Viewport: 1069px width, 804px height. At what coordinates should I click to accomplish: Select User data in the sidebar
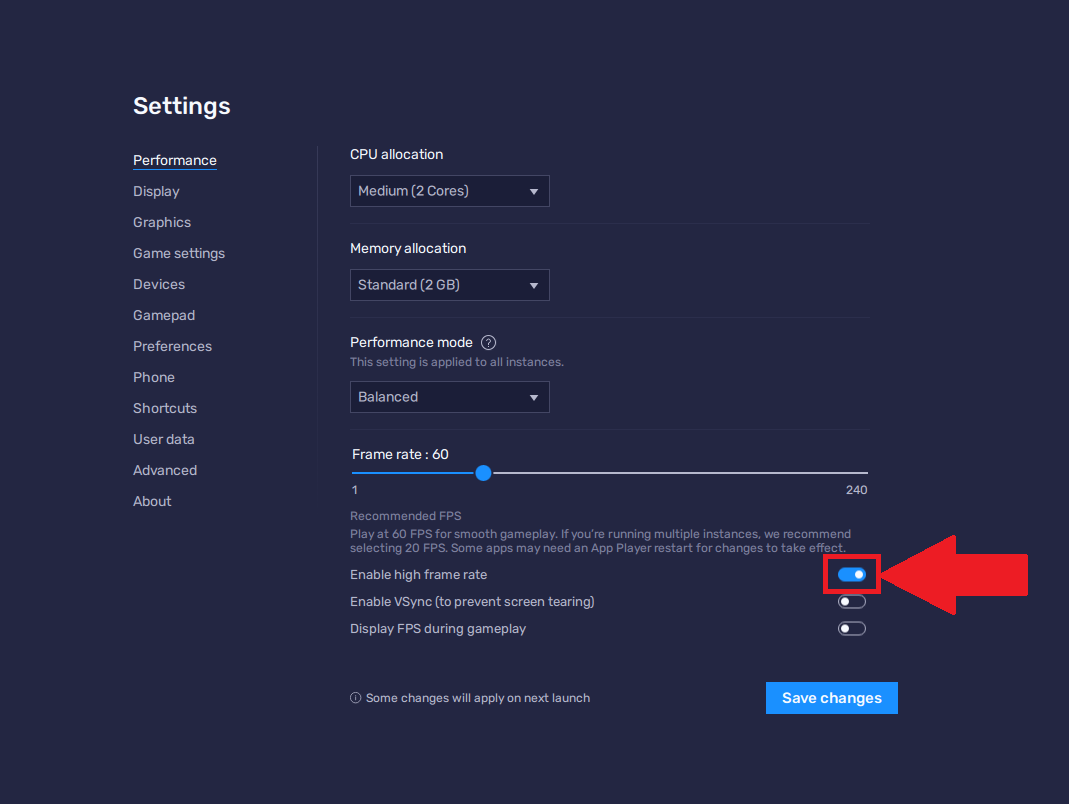[x=164, y=439]
